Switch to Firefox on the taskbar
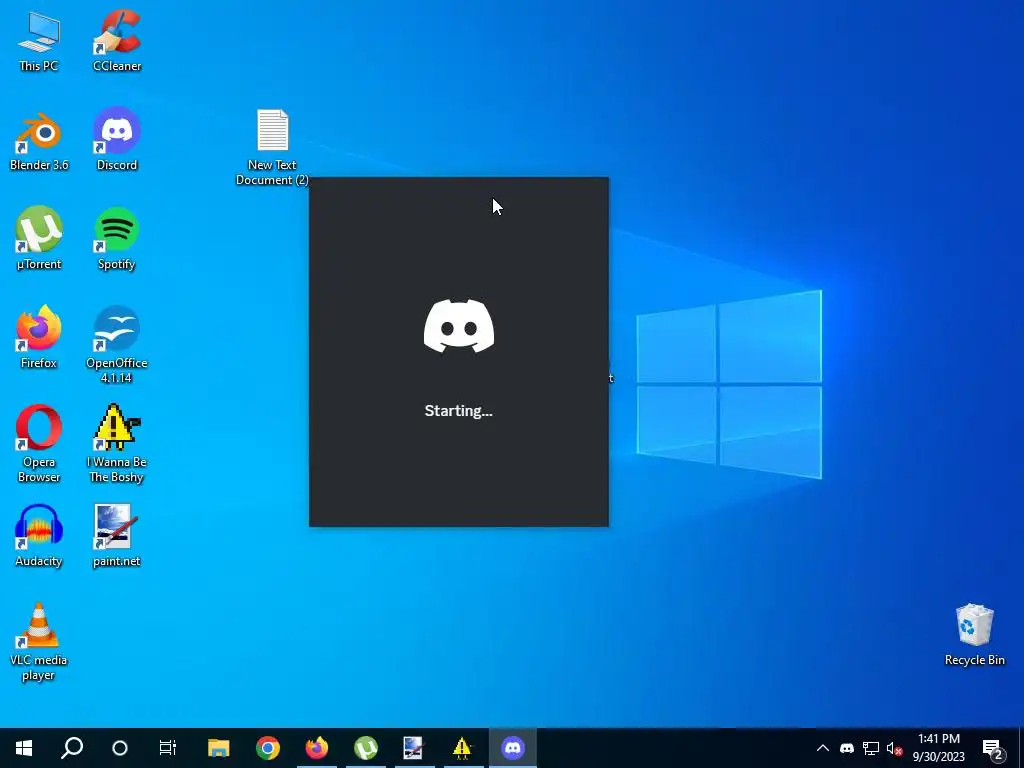Screen dimensions: 1024x768 (317, 748)
